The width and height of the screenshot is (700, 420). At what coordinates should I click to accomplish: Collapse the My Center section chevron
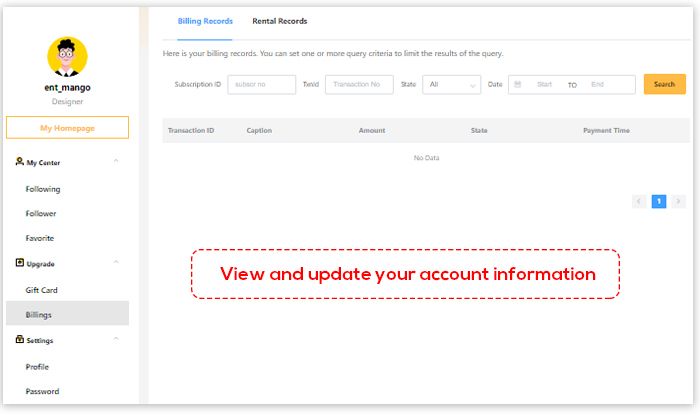click(x=116, y=161)
